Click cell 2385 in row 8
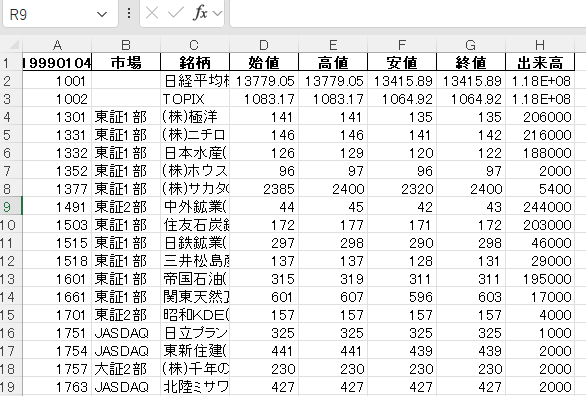 264,188
